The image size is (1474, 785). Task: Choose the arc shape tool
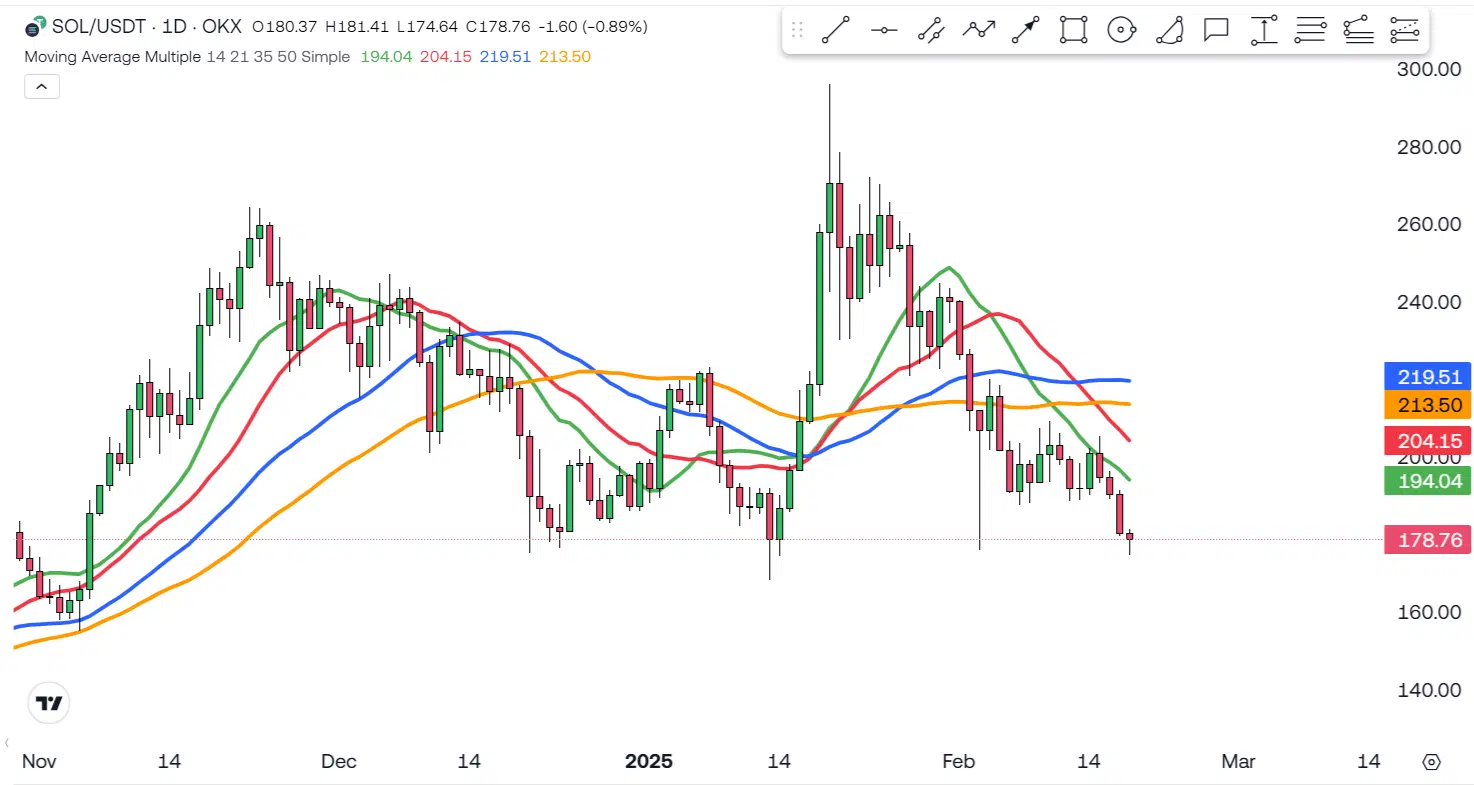coord(1169,30)
